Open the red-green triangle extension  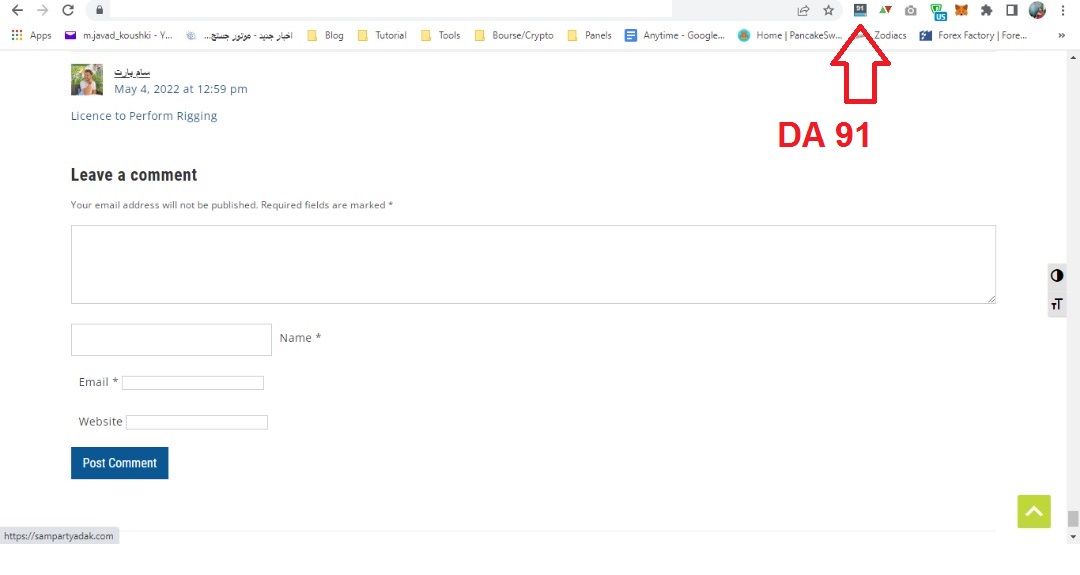tap(886, 10)
